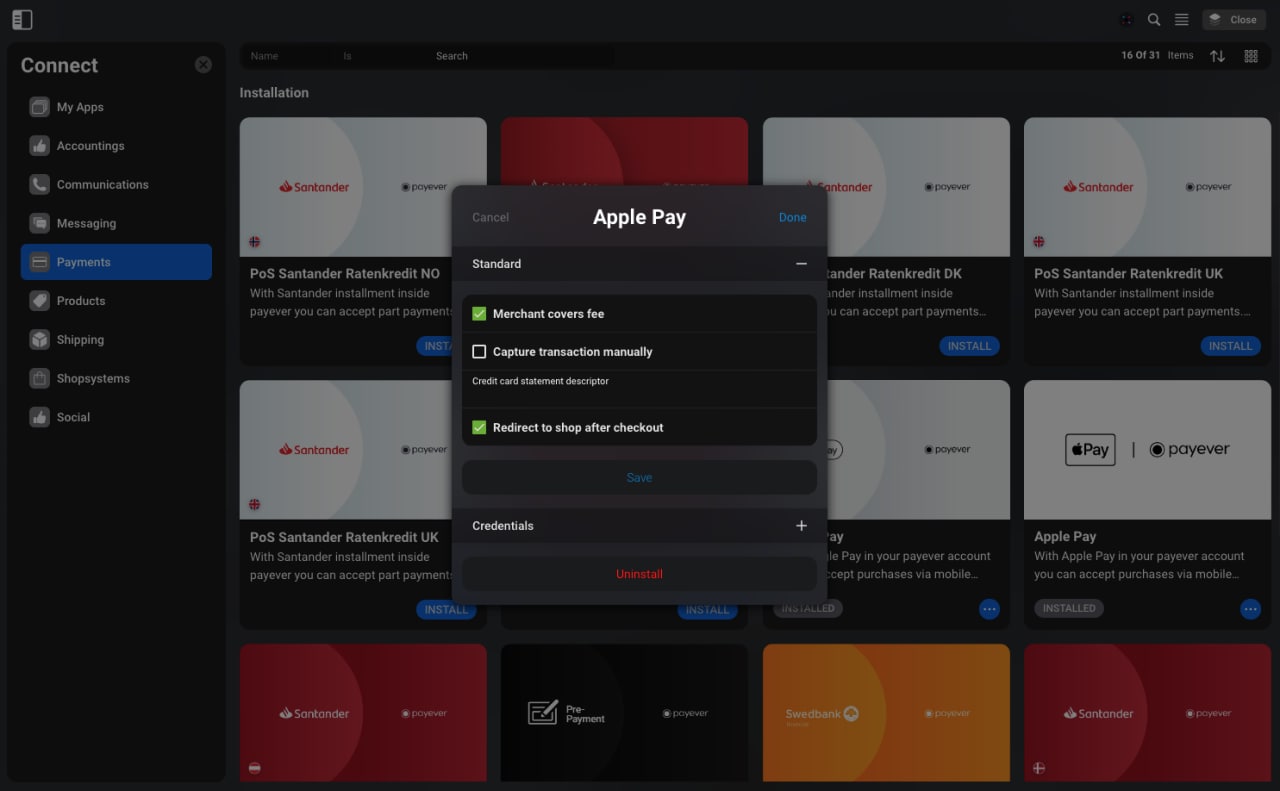Expand the Credentials section
1280x791 pixels.
(x=801, y=526)
